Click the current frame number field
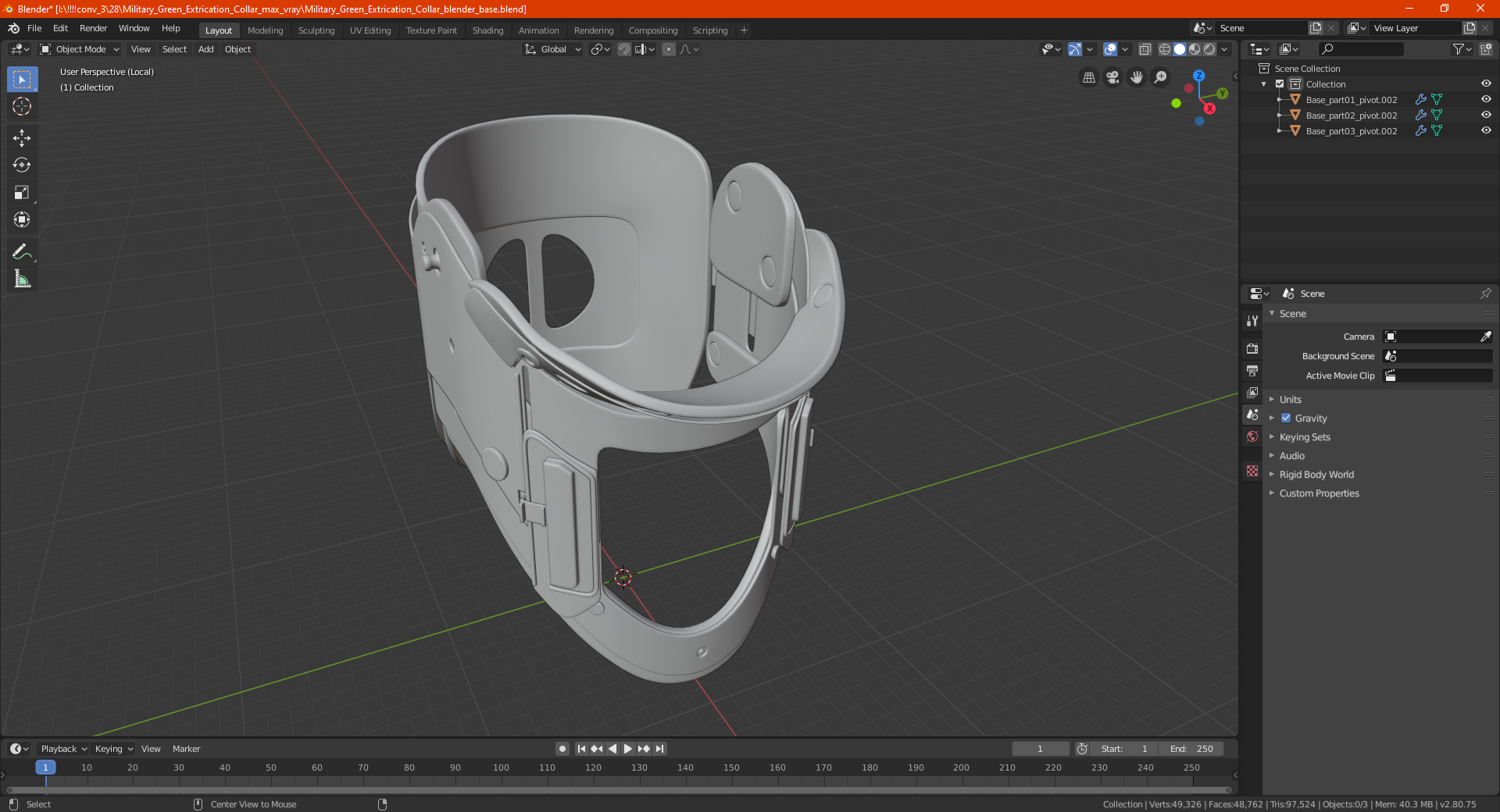Viewport: 1500px width, 812px height. [1040, 749]
